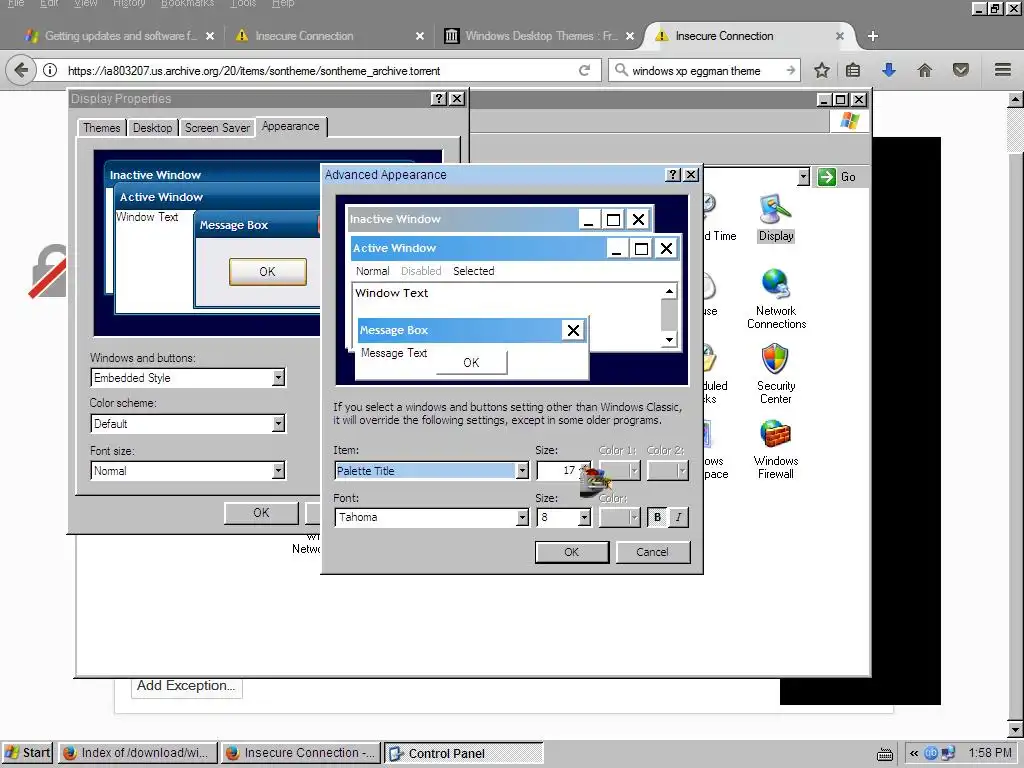Open Windows Firewall icon

click(x=776, y=449)
